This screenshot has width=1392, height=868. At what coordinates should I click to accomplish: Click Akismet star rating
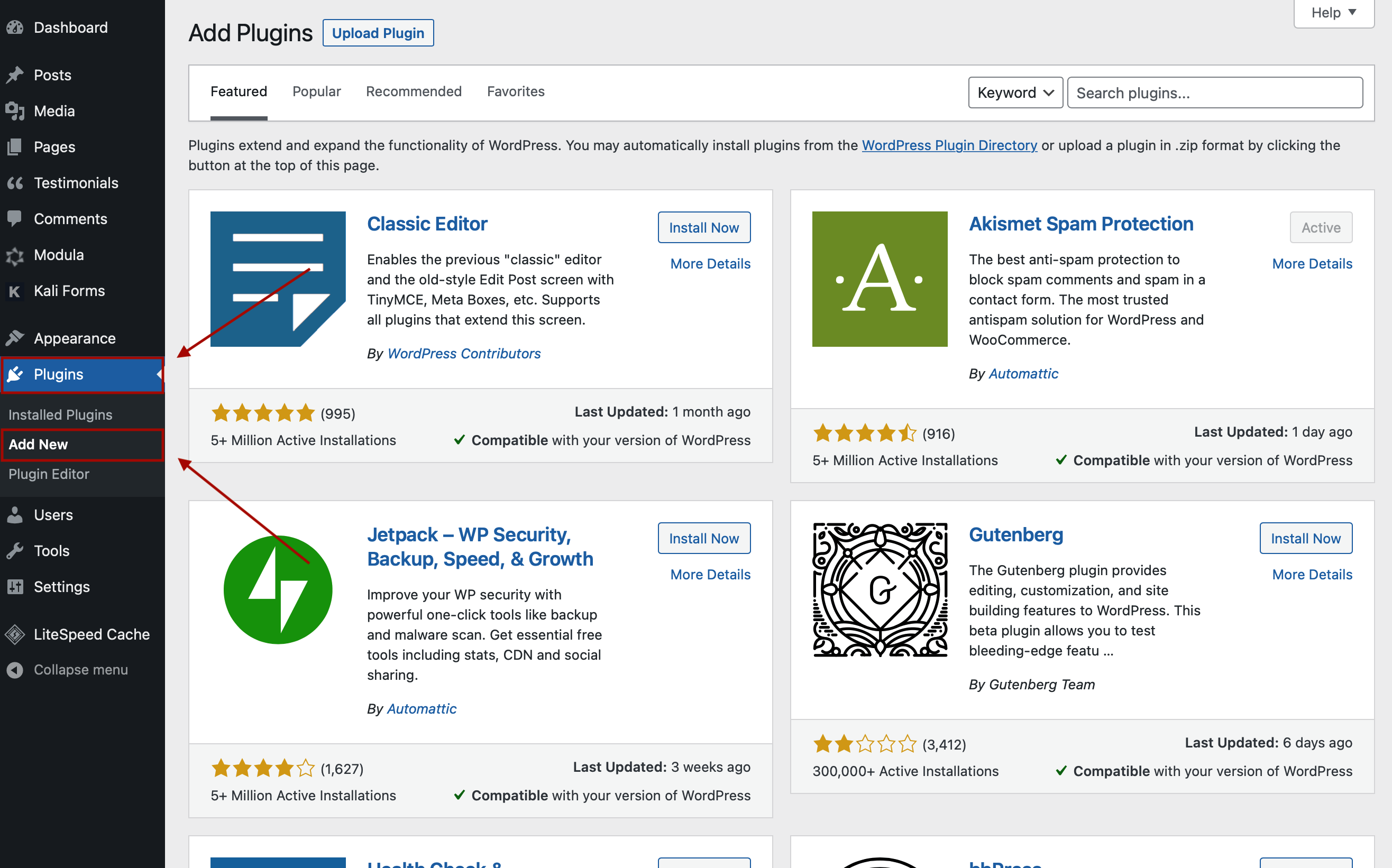[x=865, y=433]
